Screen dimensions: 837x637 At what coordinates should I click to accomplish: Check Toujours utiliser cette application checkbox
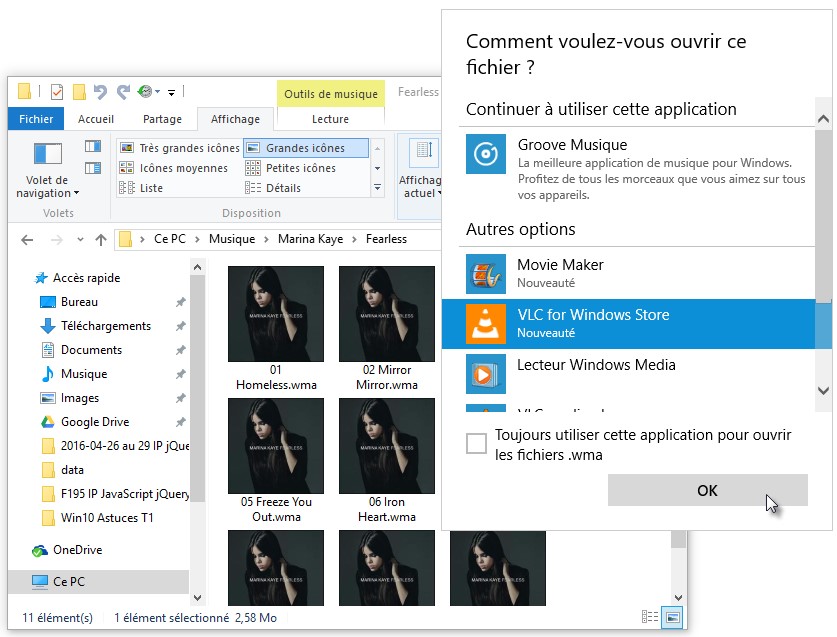point(476,443)
